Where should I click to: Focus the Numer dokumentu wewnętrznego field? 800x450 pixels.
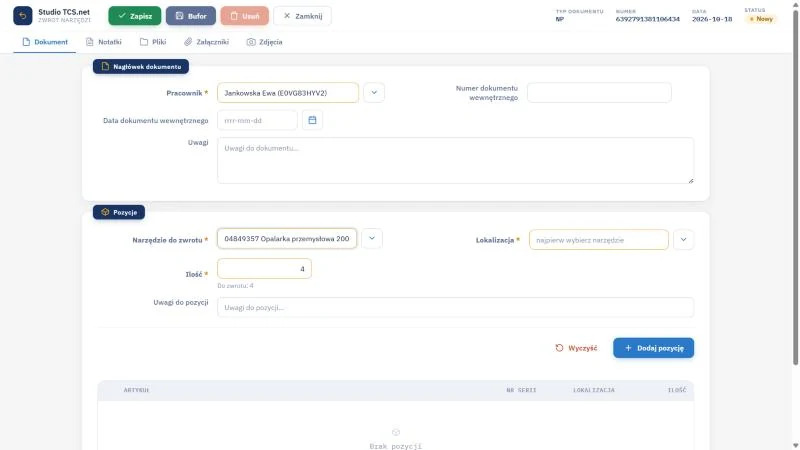tap(599, 93)
